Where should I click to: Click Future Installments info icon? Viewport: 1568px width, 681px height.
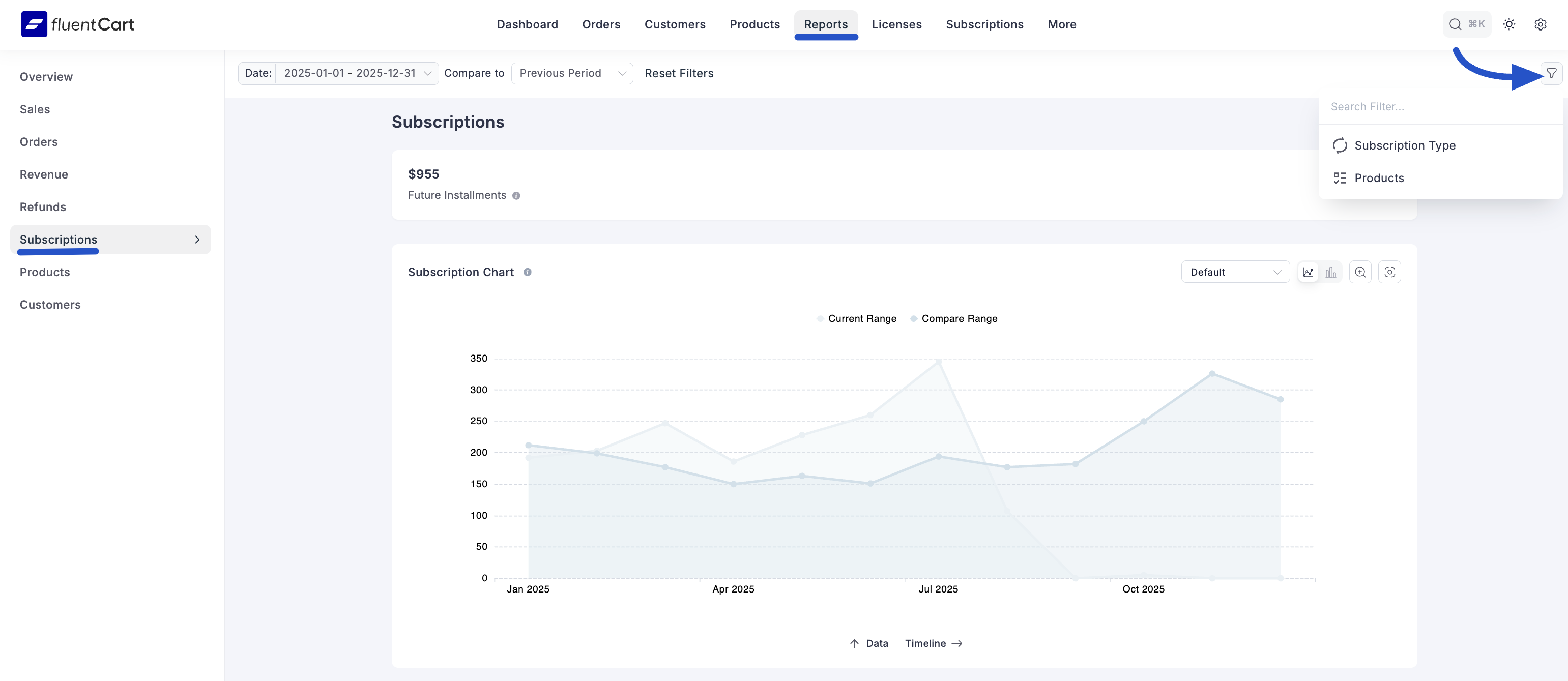tap(516, 196)
